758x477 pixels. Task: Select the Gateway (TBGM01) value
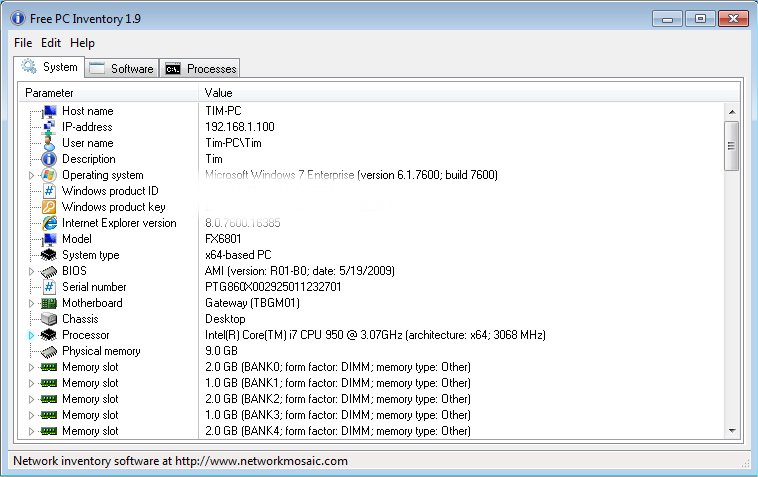pos(252,303)
